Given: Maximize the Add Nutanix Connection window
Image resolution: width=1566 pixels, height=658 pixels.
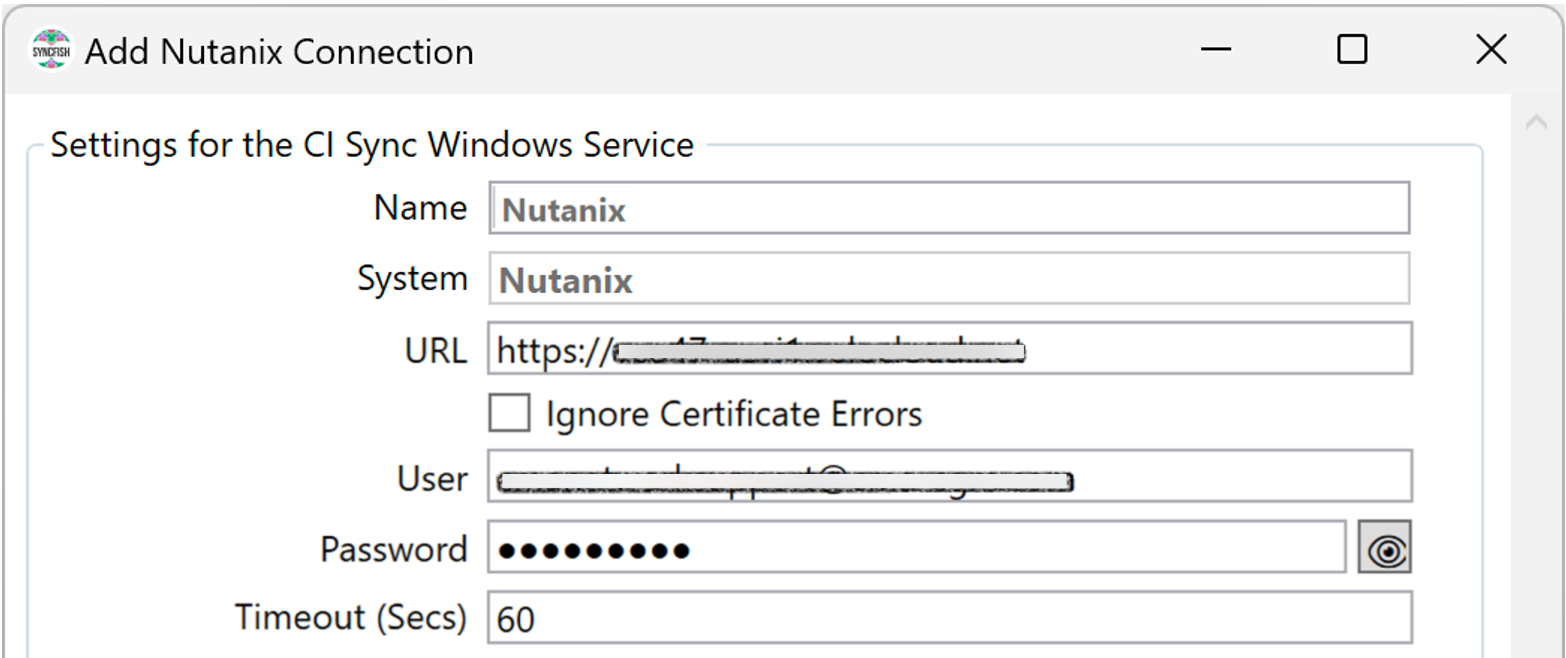Looking at the screenshot, I should click(x=1352, y=50).
